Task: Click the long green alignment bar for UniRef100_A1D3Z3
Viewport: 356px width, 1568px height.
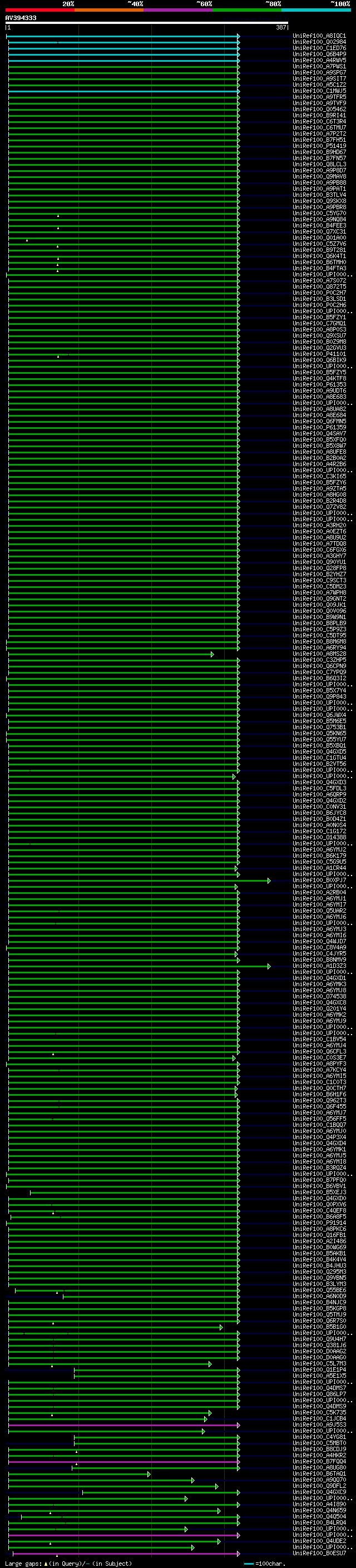Action: (x=140, y=967)
